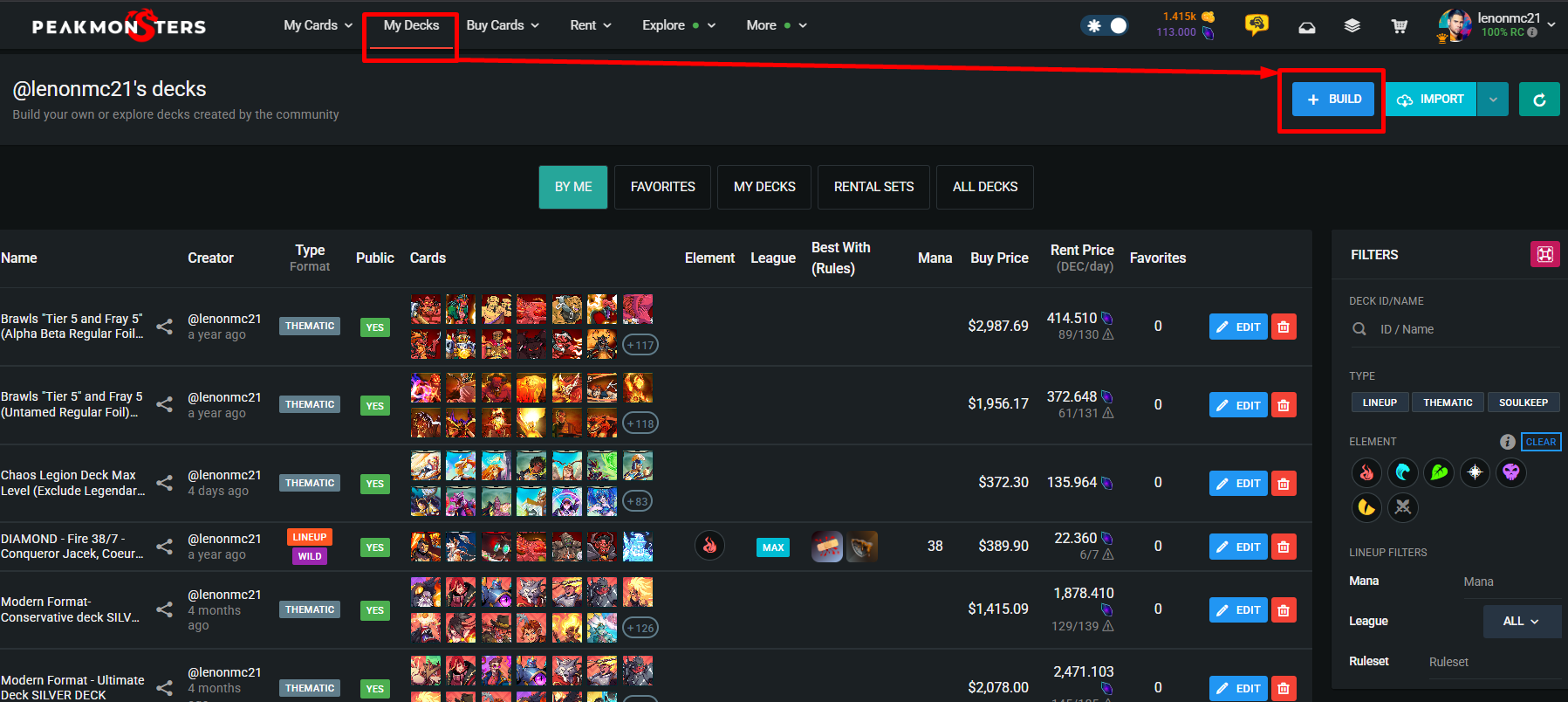Viewport: 1568px width, 702px height.
Task: Select the BY ME tab
Action: click(x=573, y=187)
